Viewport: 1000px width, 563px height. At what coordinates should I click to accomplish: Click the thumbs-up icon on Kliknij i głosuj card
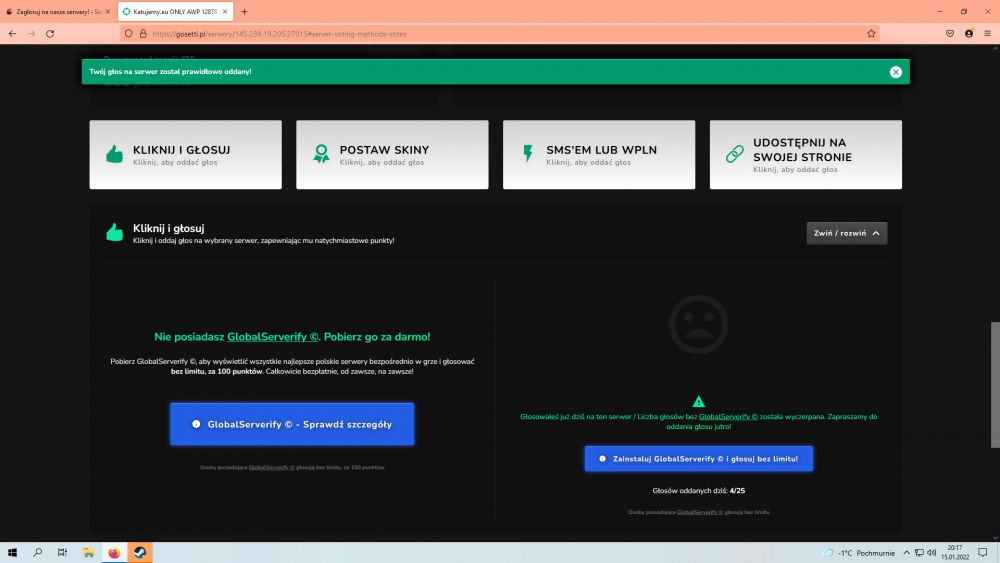tap(115, 154)
